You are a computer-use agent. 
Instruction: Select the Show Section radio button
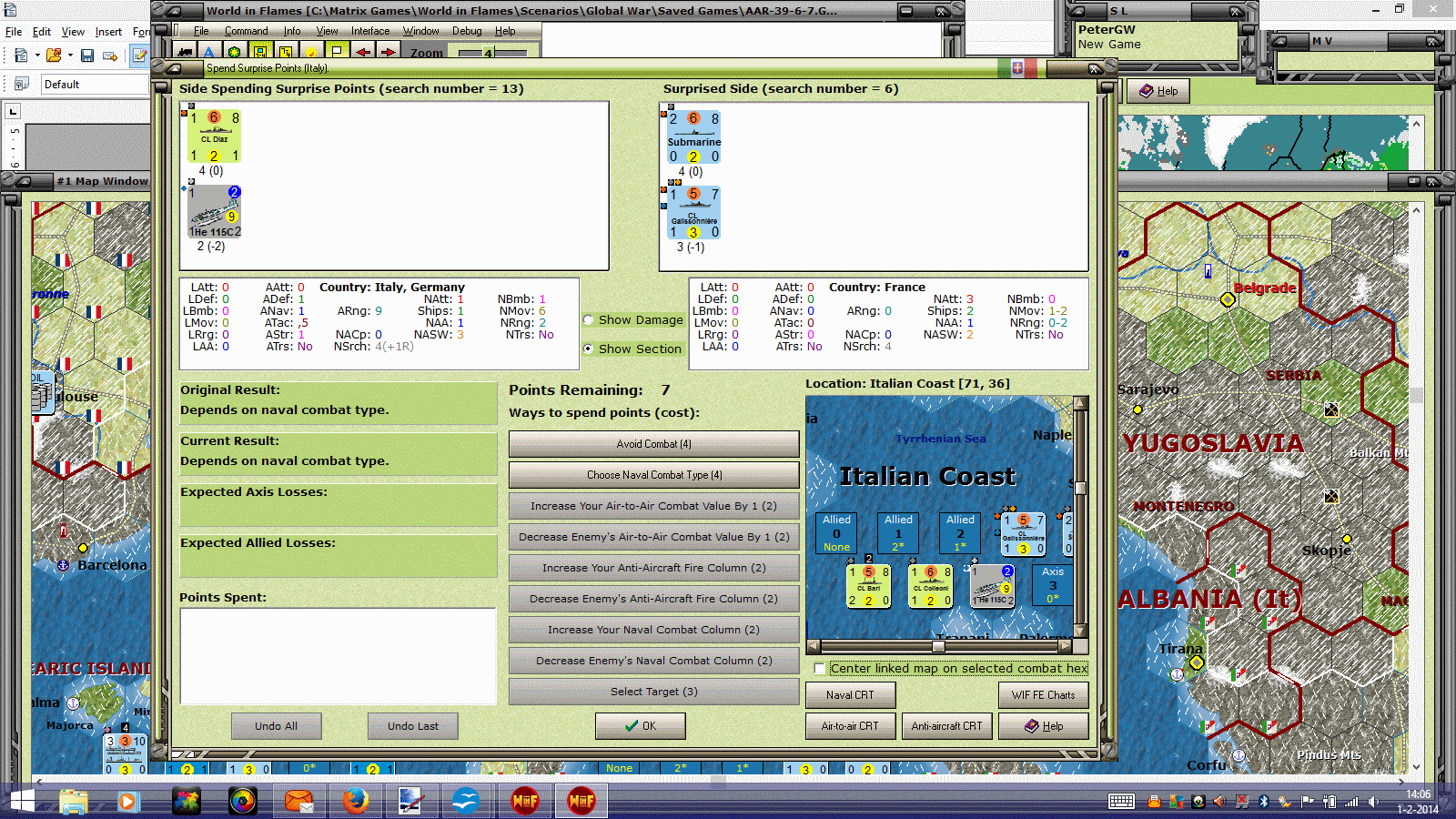[588, 349]
